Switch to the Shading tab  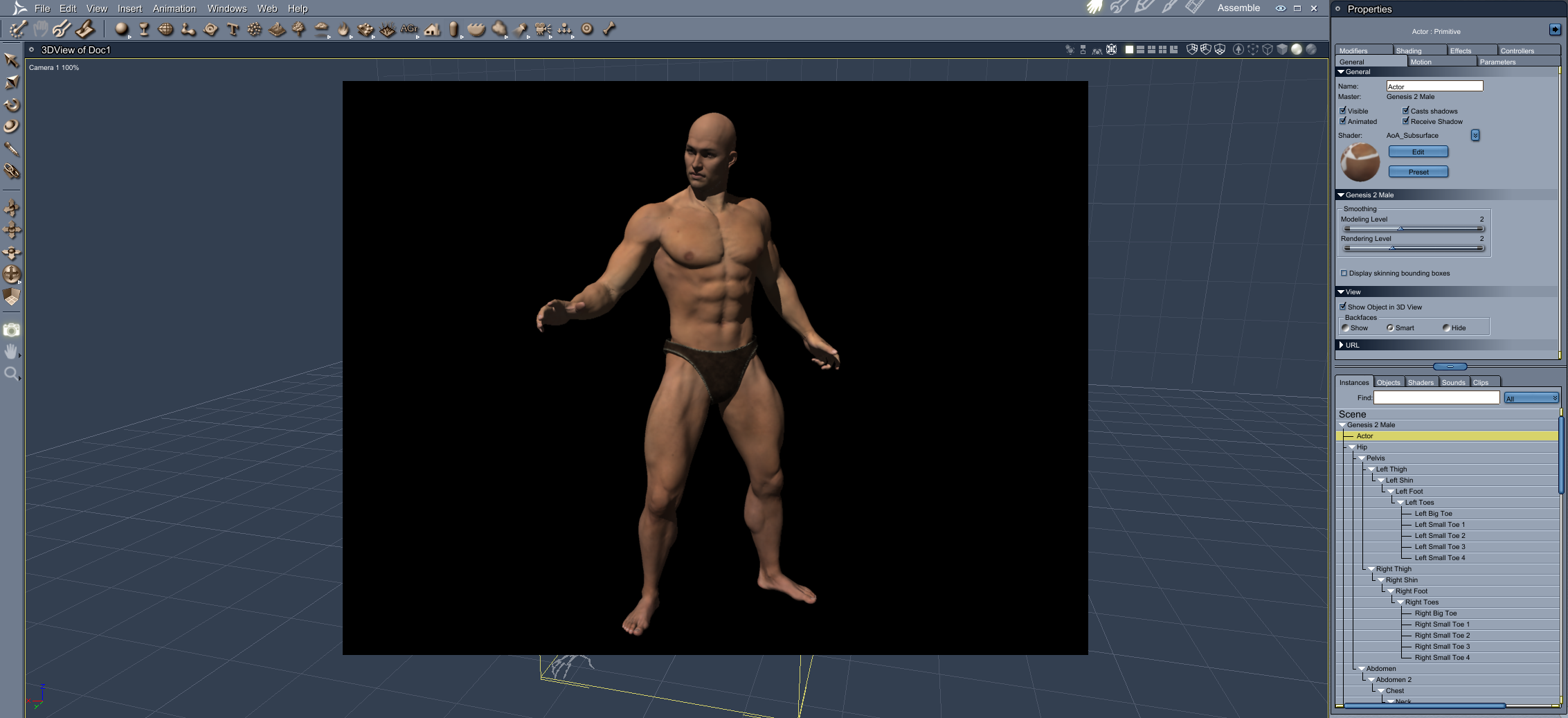[1420, 51]
